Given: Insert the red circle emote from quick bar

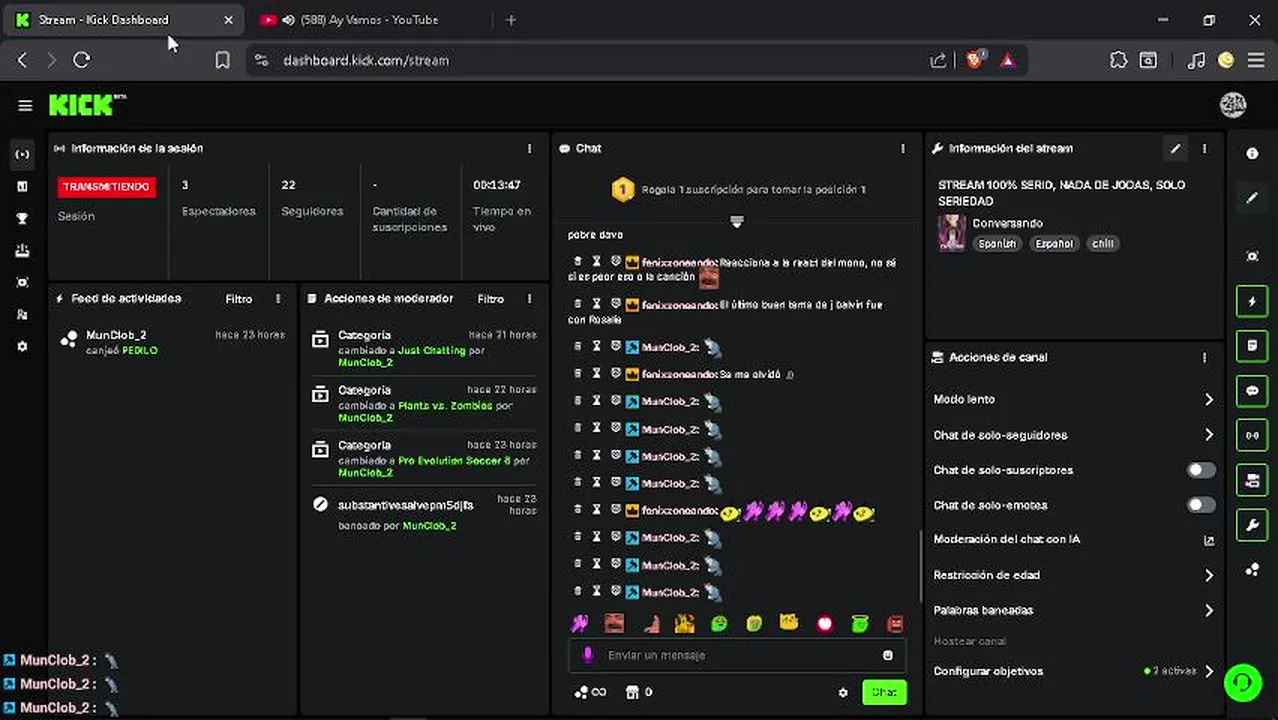Looking at the screenshot, I should click(824, 624).
